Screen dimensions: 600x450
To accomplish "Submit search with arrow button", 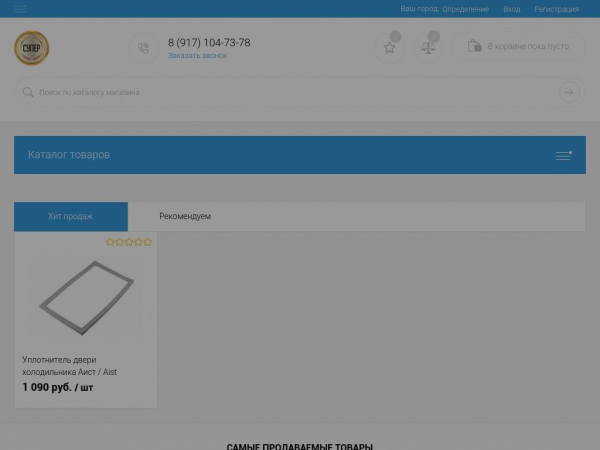I will click(x=569, y=92).
